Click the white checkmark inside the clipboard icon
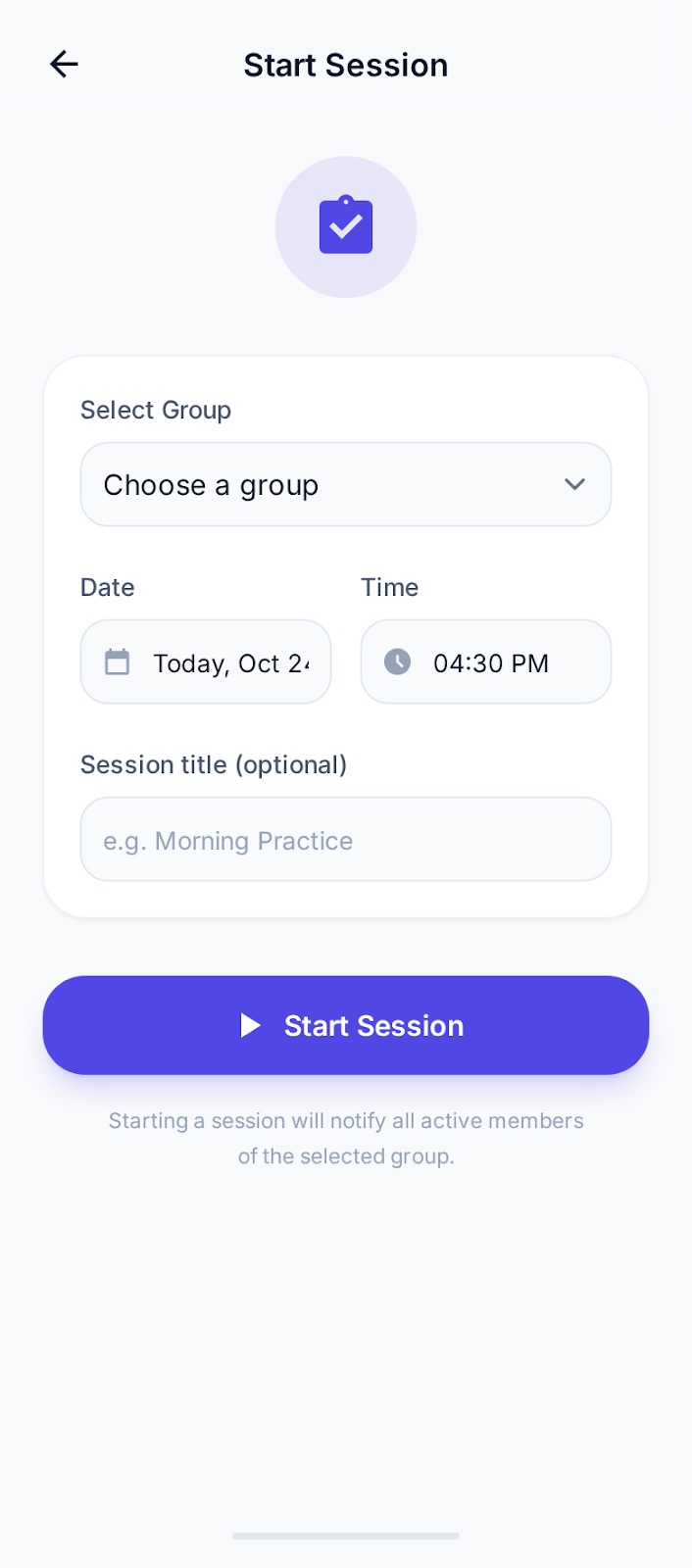 pos(345,227)
